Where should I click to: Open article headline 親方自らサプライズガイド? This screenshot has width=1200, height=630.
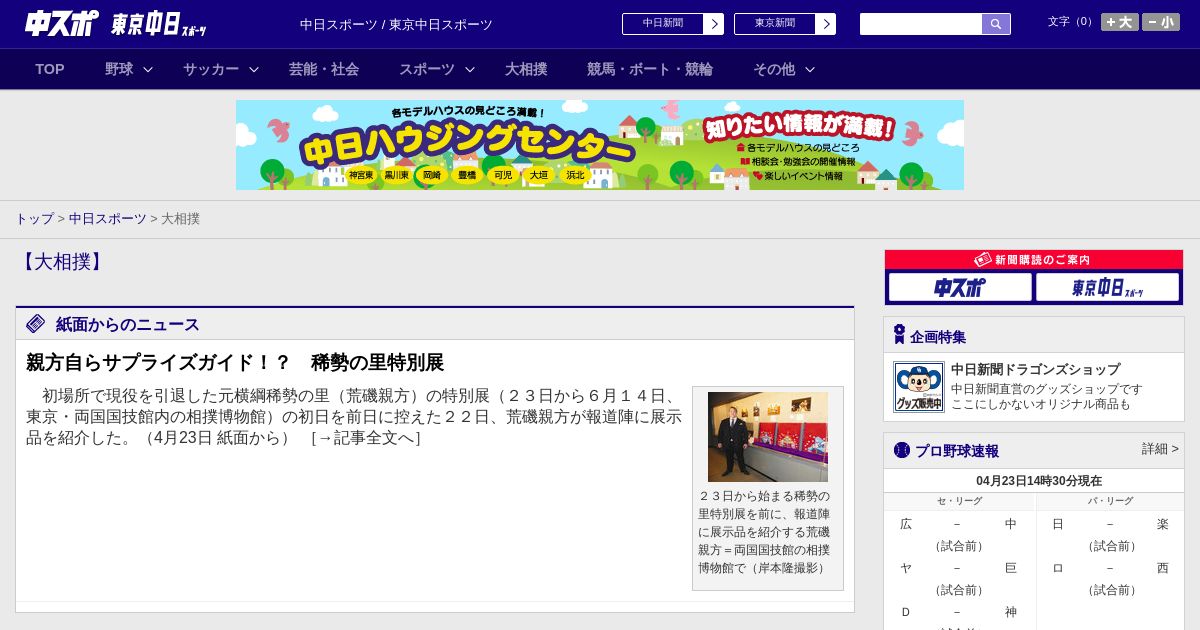235,362
